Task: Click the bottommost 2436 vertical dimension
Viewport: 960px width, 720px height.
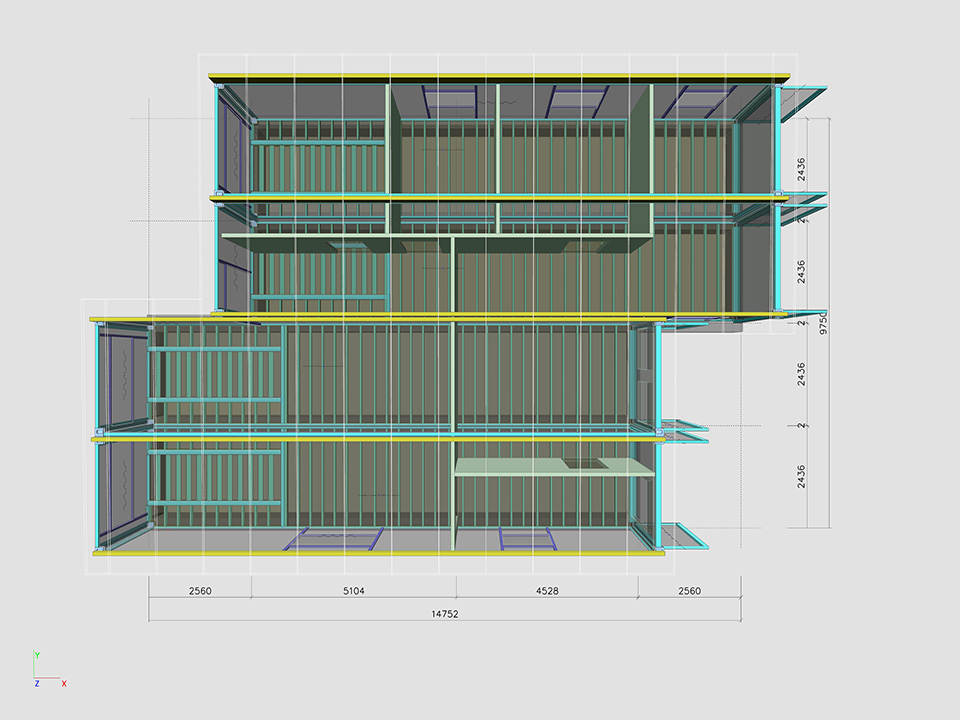Action: [x=801, y=477]
